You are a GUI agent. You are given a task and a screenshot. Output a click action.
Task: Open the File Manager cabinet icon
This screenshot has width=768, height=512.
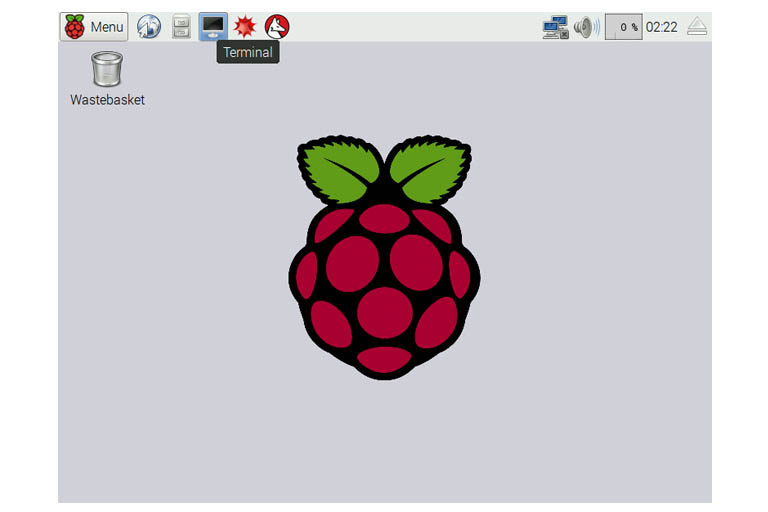181,26
